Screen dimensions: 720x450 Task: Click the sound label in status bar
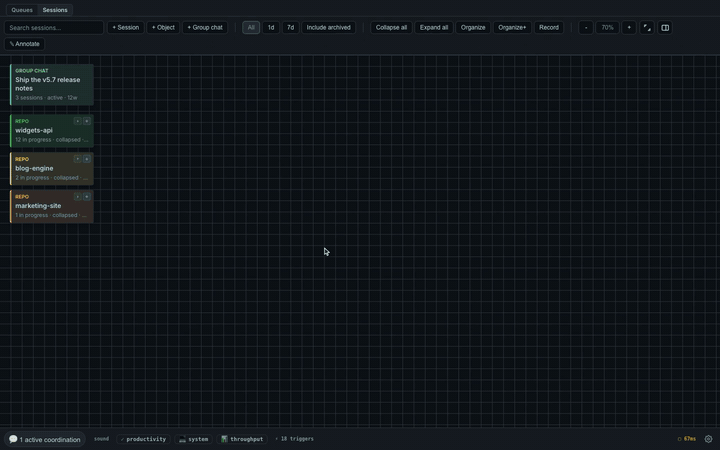(101, 439)
